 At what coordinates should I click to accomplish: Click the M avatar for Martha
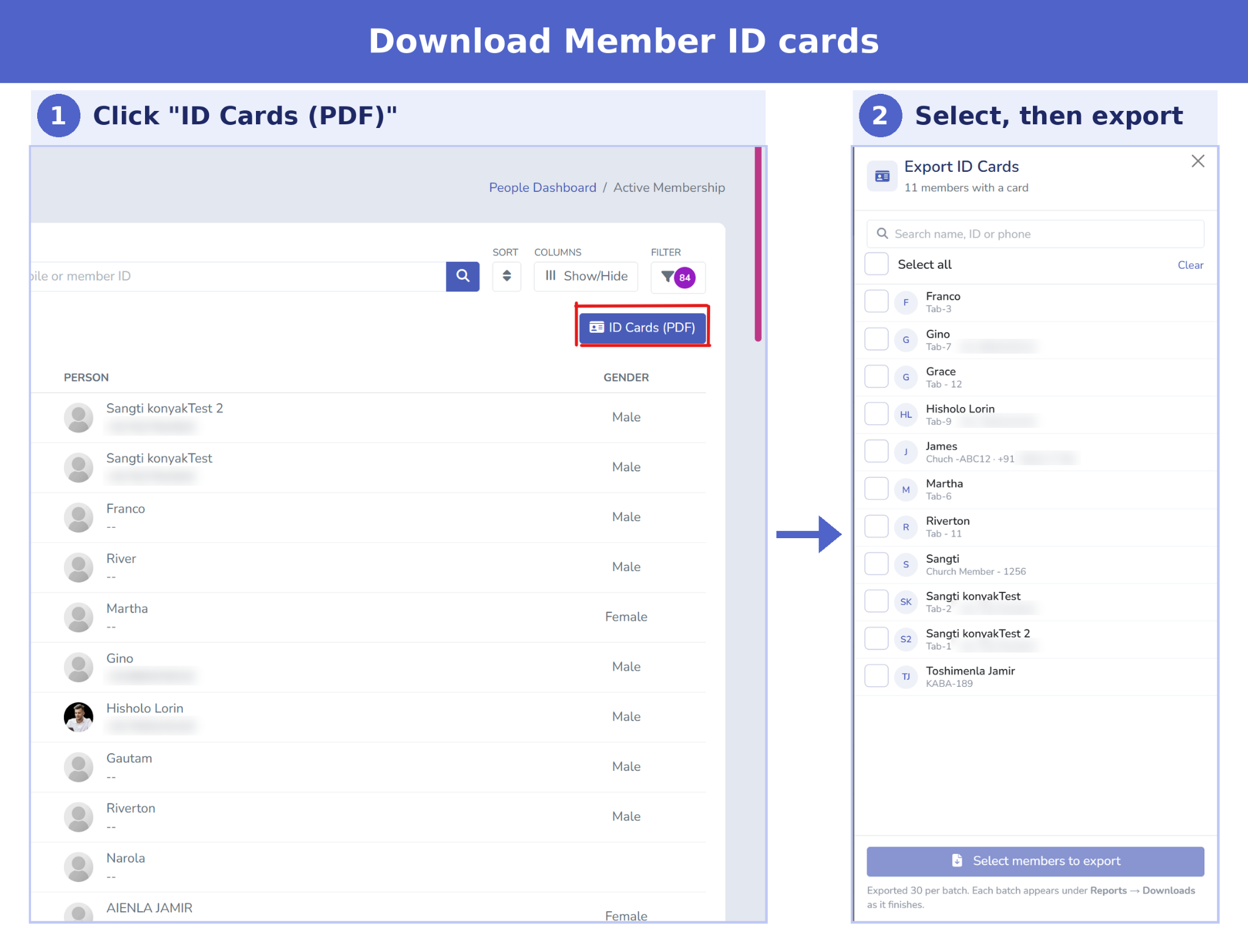tap(906, 489)
